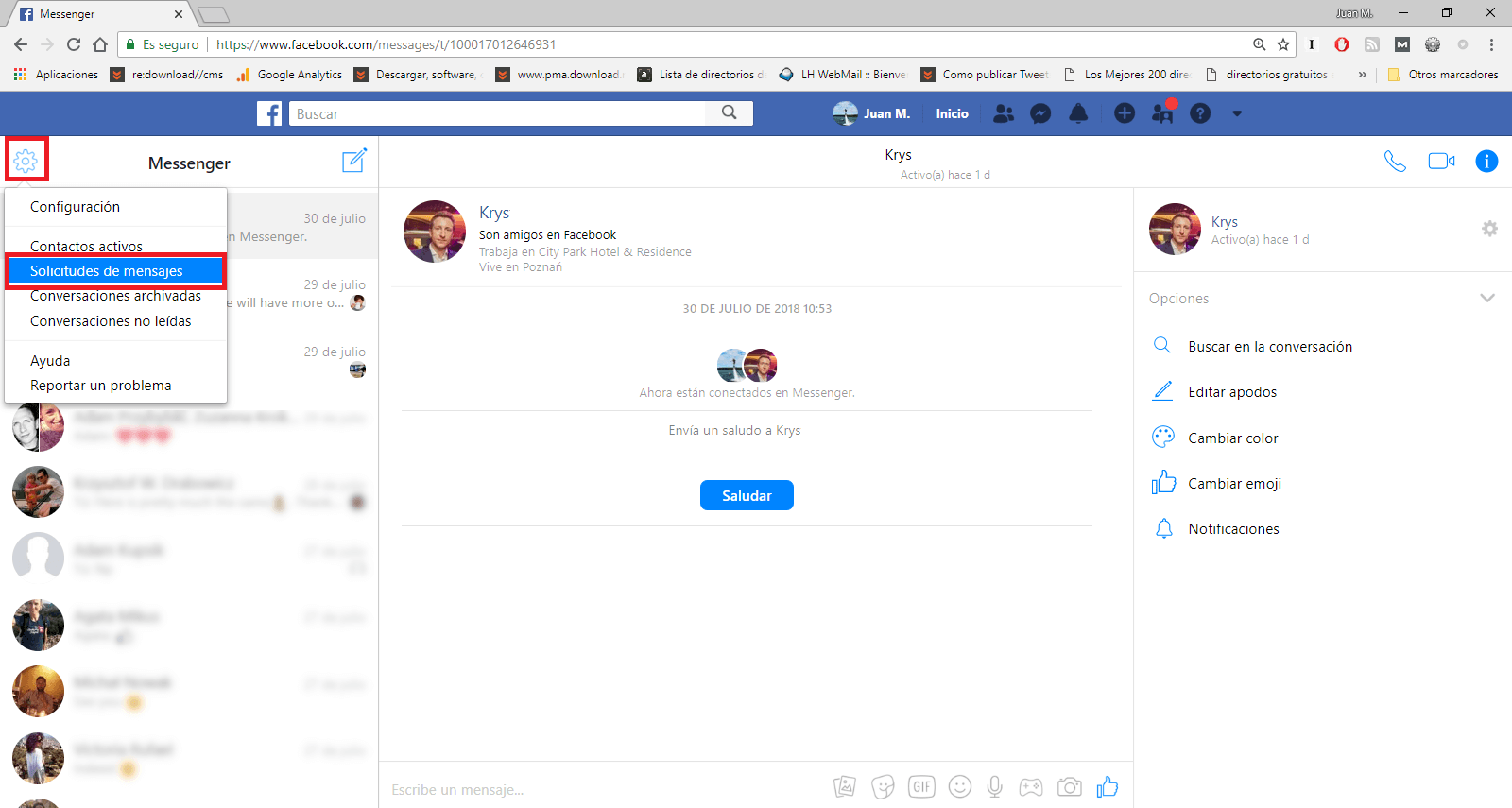
Task: Open Krys profile picture in conversation
Action: 435,232
